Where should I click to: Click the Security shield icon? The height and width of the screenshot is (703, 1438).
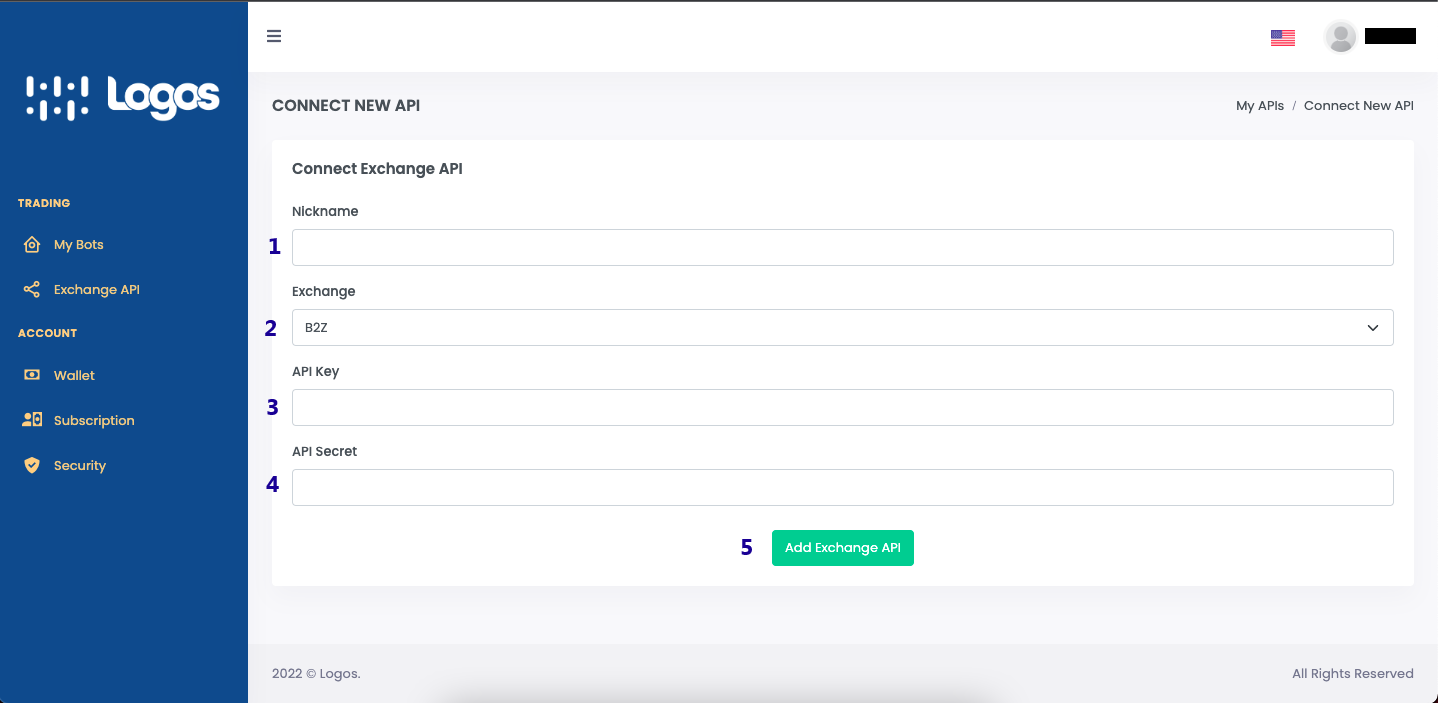point(32,465)
